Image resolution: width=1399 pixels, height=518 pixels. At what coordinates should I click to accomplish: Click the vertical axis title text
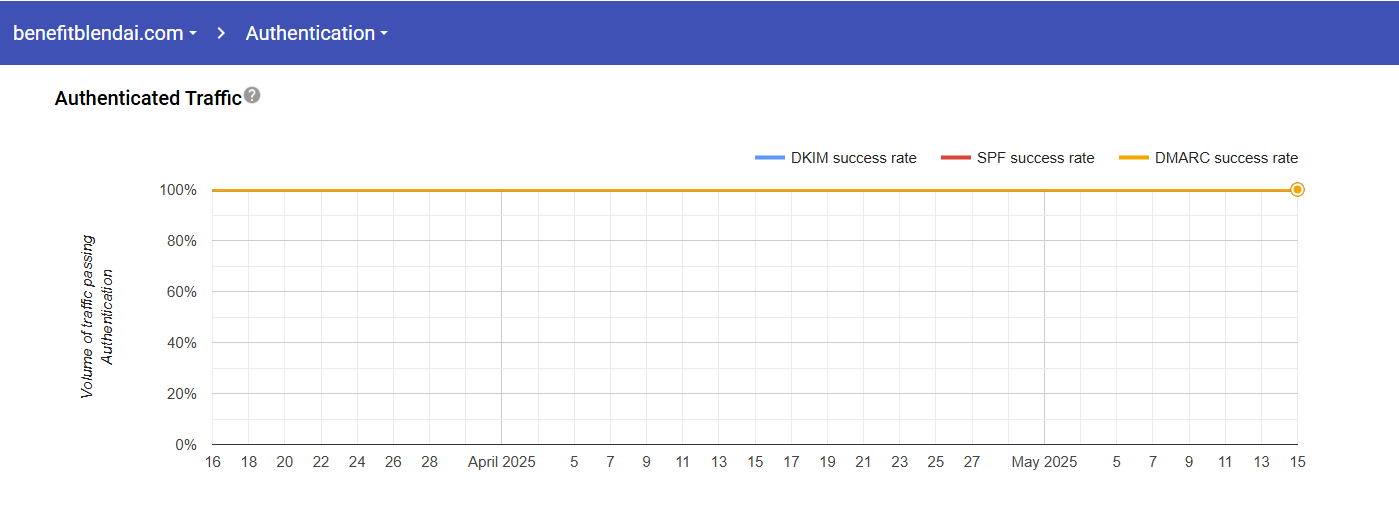97,317
